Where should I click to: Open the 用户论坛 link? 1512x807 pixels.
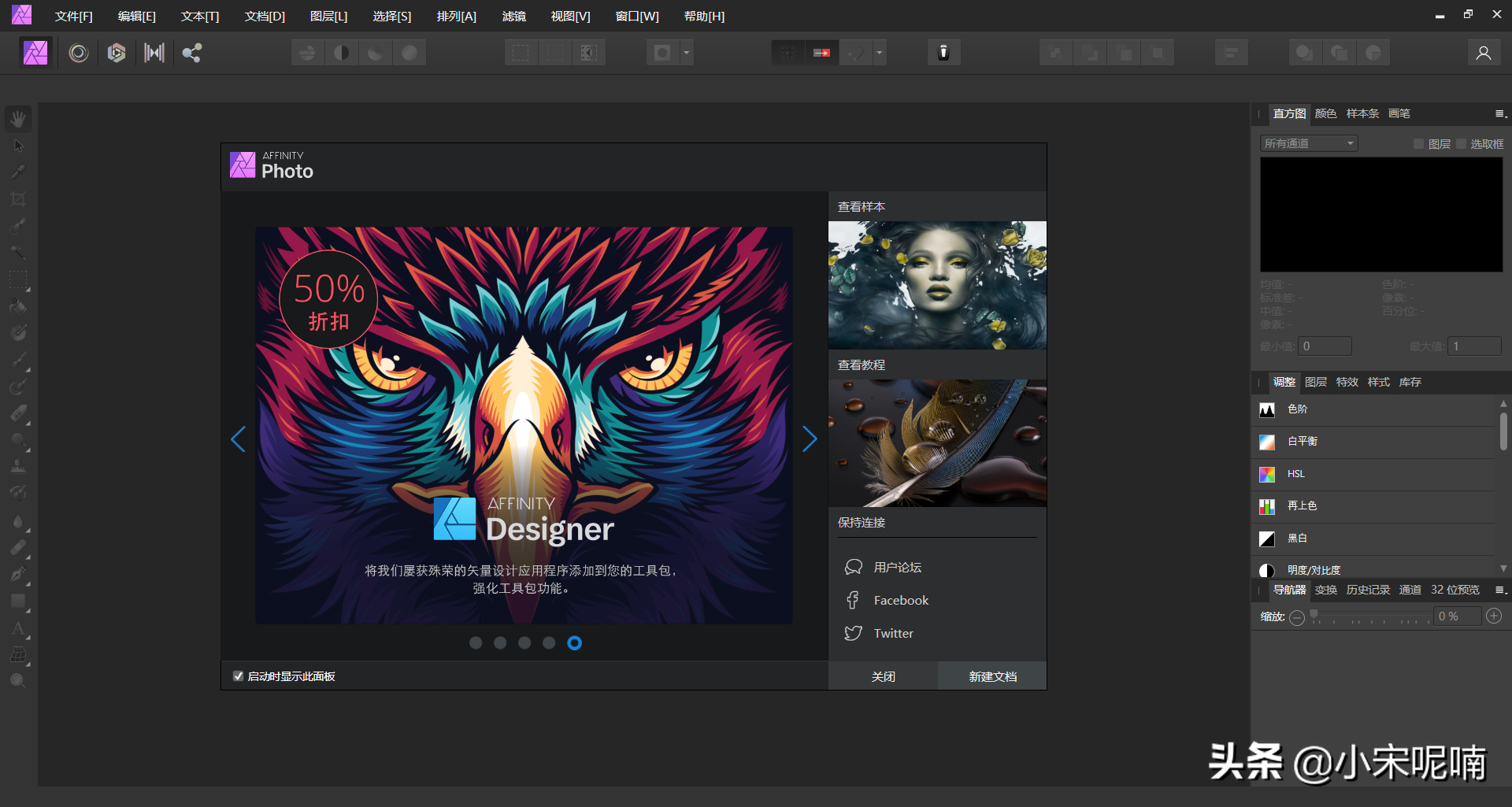(883, 567)
